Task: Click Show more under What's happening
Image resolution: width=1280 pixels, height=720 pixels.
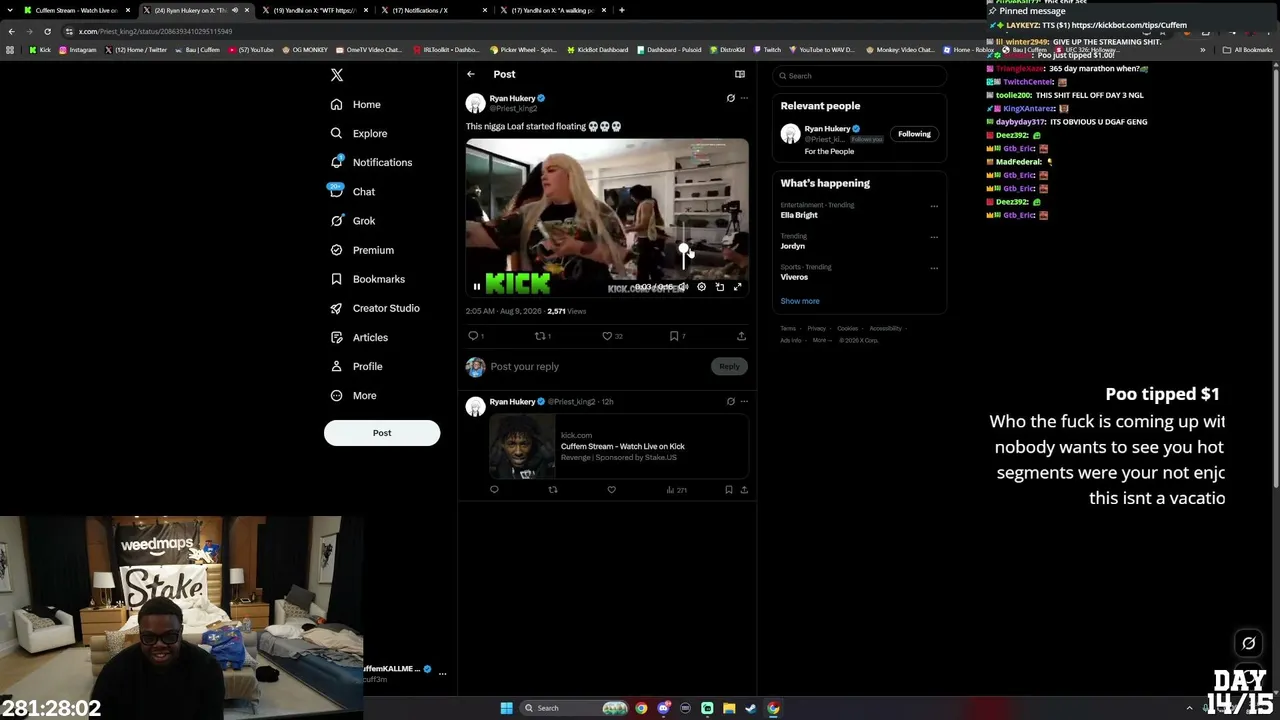Action: click(800, 301)
